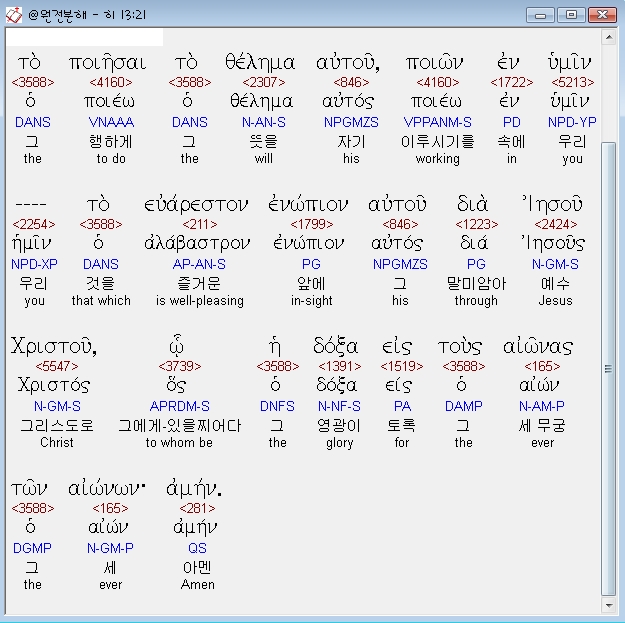Select the Greek word αἰῶνας
Viewport: 625px width, 623px height.
point(538,346)
